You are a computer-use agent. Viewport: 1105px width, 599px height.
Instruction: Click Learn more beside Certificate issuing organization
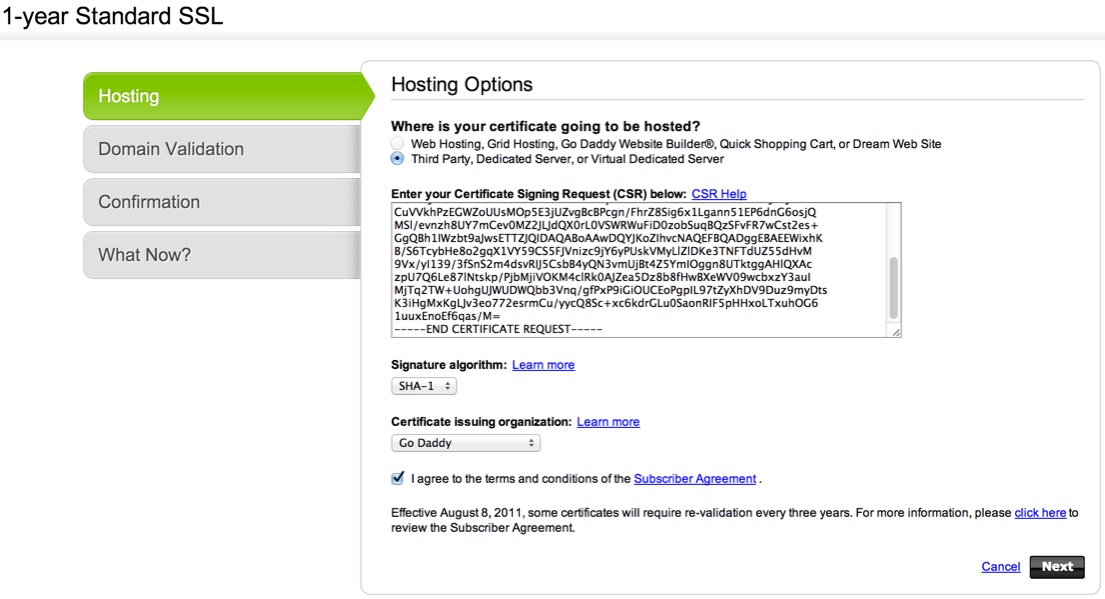pos(608,422)
